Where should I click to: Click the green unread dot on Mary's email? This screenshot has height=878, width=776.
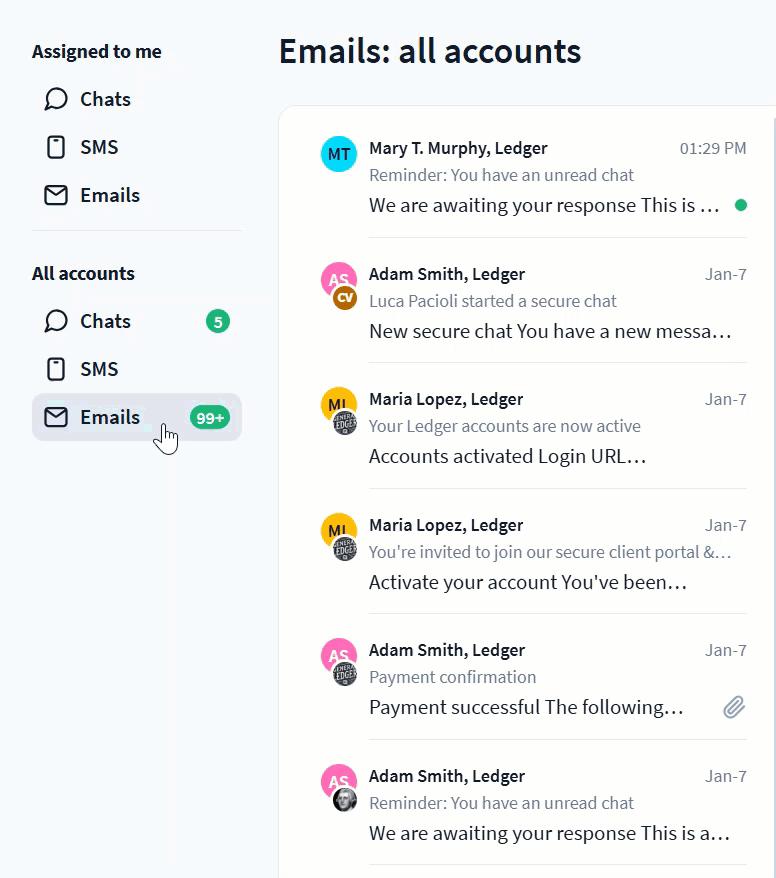(x=740, y=205)
